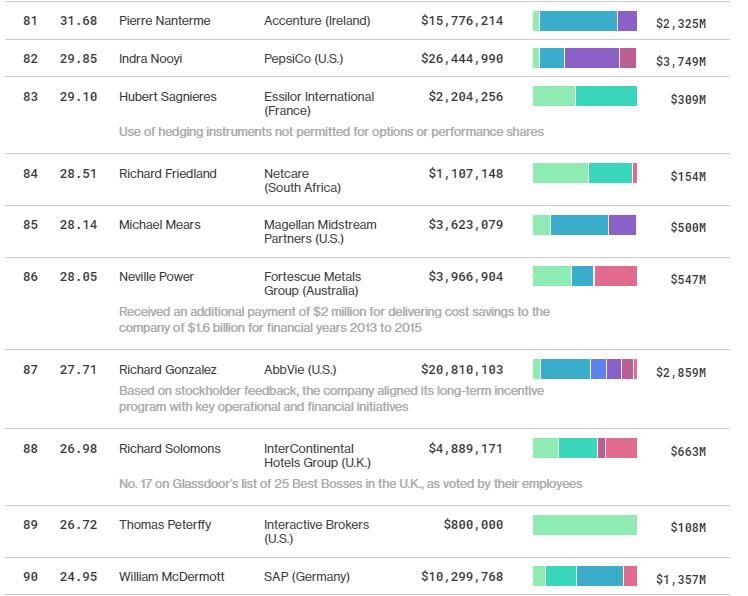Click Magellan Midstream Partners company name

[320, 232]
